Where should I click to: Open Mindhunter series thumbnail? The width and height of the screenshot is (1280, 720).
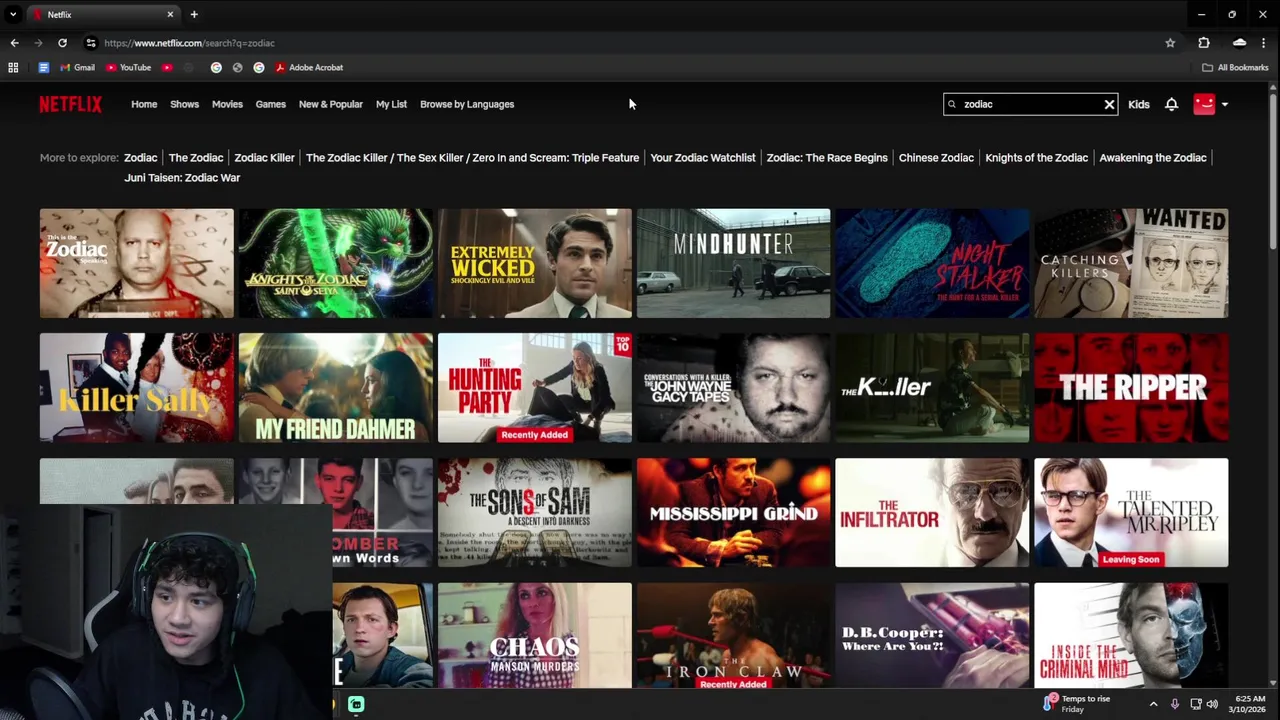[x=734, y=263]
